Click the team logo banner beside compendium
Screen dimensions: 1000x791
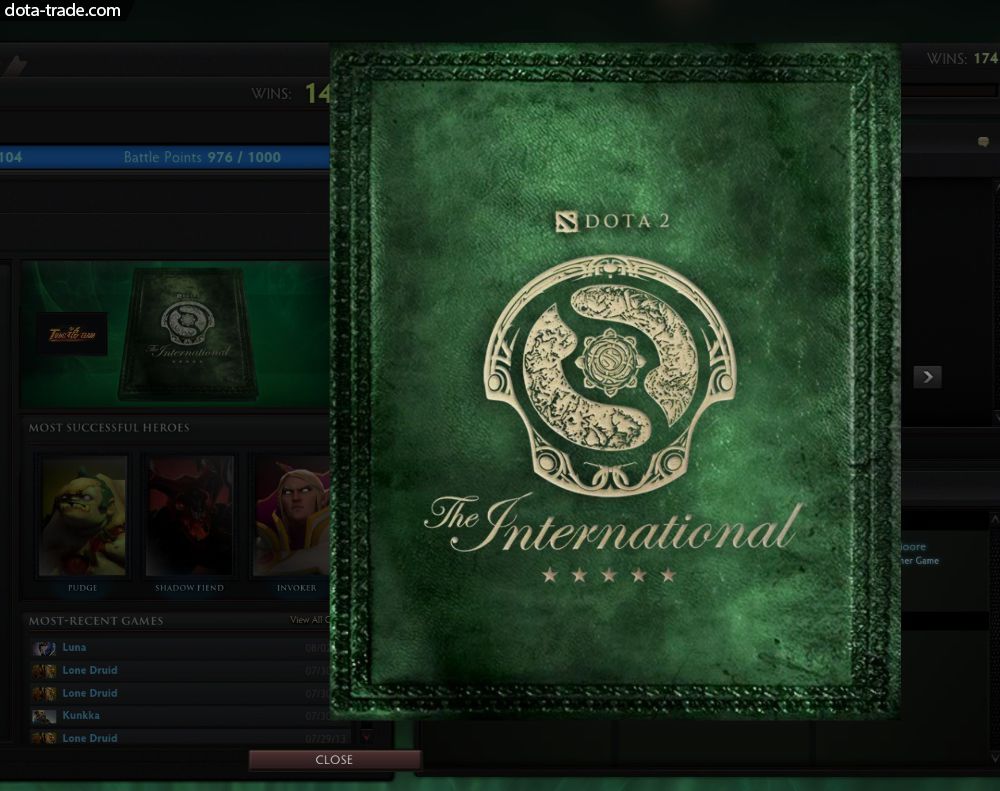(72, 334)
